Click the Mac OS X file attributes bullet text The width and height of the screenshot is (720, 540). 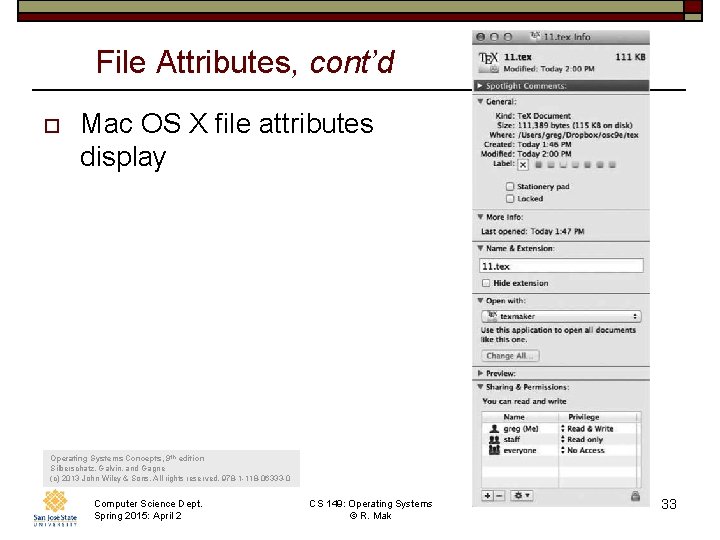[x=227, y=140]
